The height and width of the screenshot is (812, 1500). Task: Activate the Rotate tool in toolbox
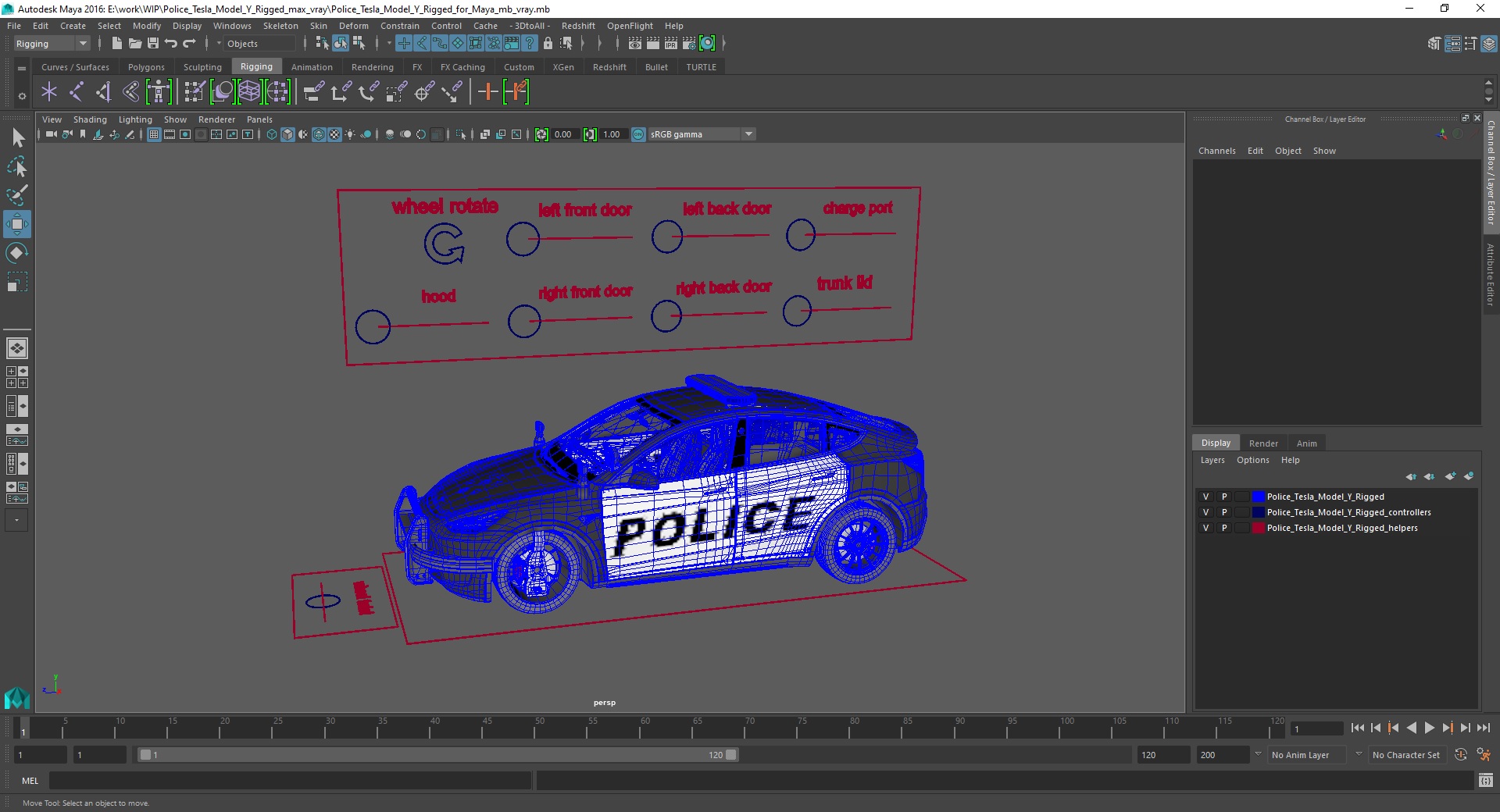(17, 253)
